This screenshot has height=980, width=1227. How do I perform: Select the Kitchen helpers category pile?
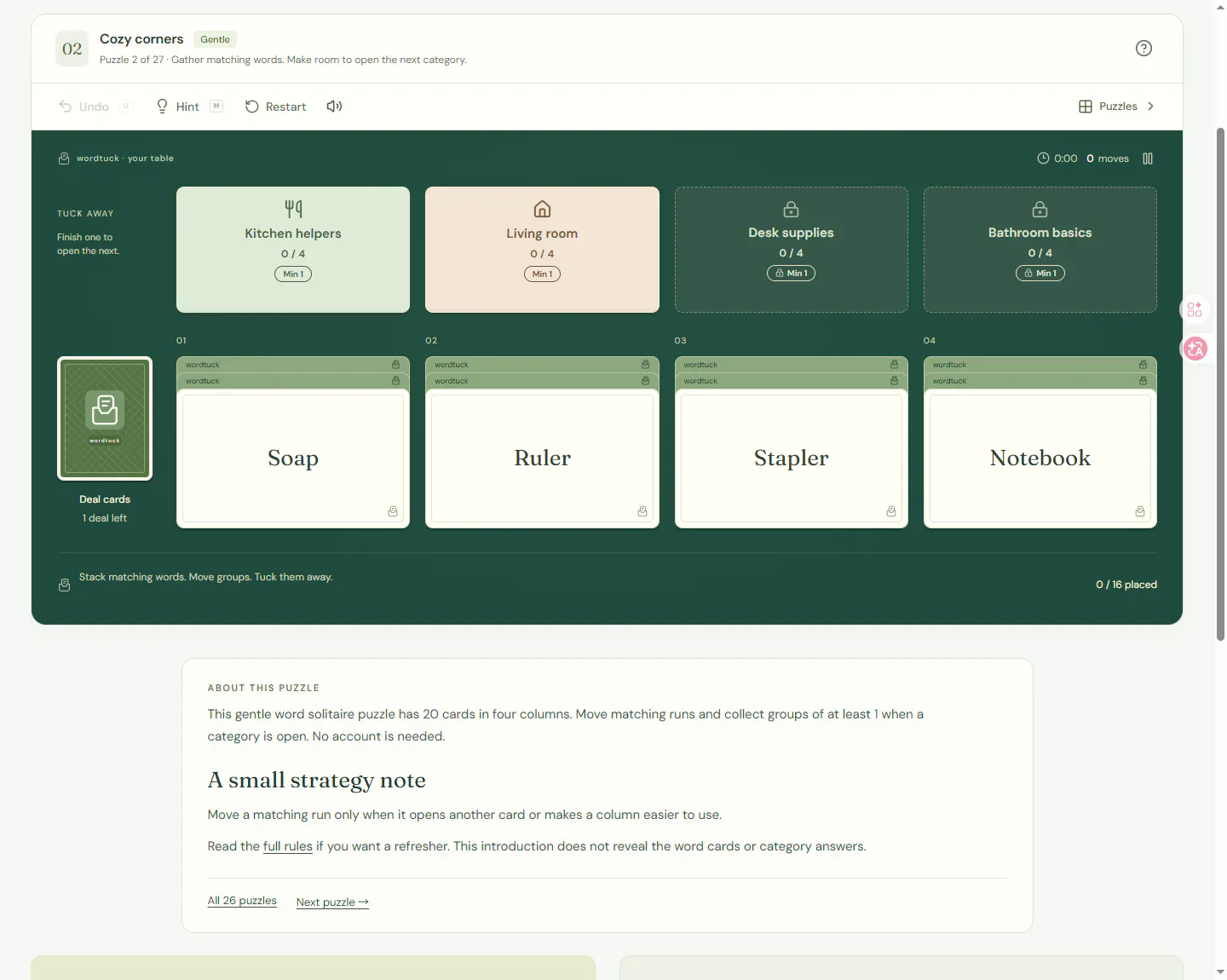coord(293,250)
